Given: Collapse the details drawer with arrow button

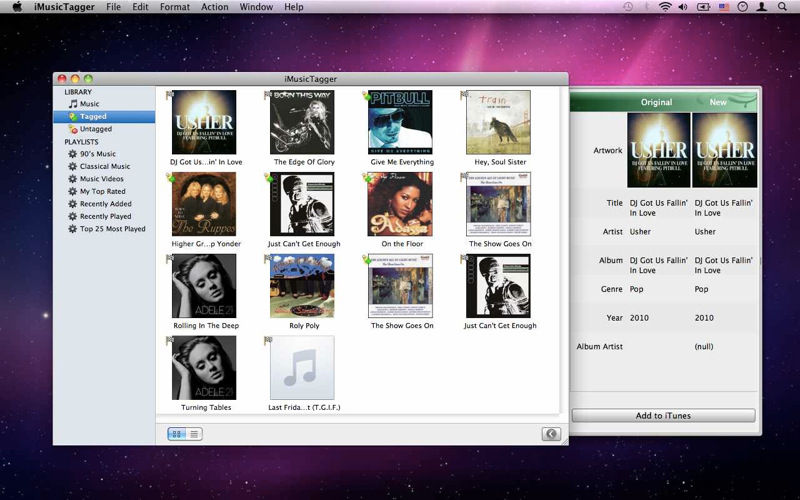Looking at the screenshot, I should [550, 434].
